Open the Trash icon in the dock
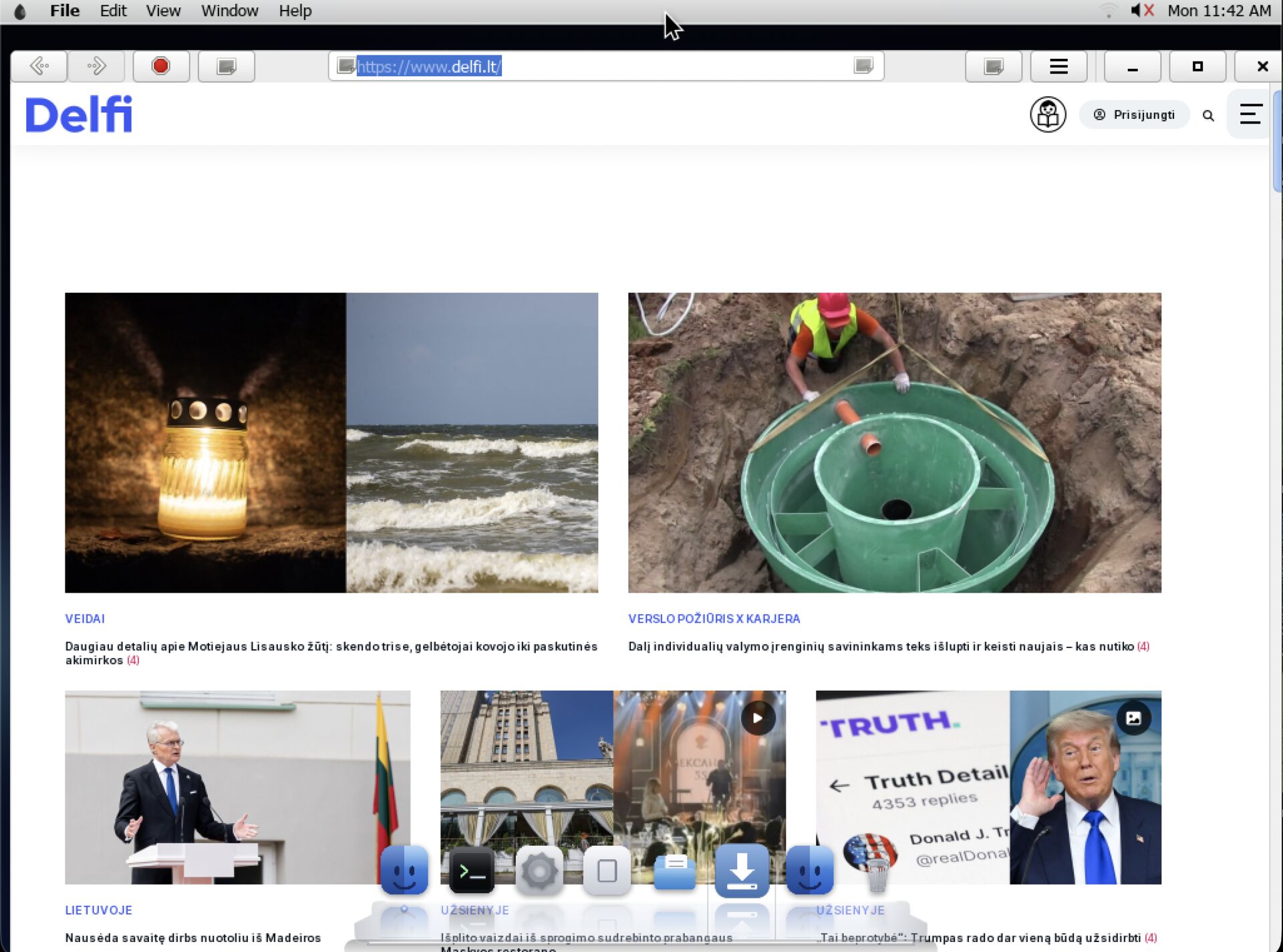Screen dimensions: 1283x952 click(x=877, y=871)
